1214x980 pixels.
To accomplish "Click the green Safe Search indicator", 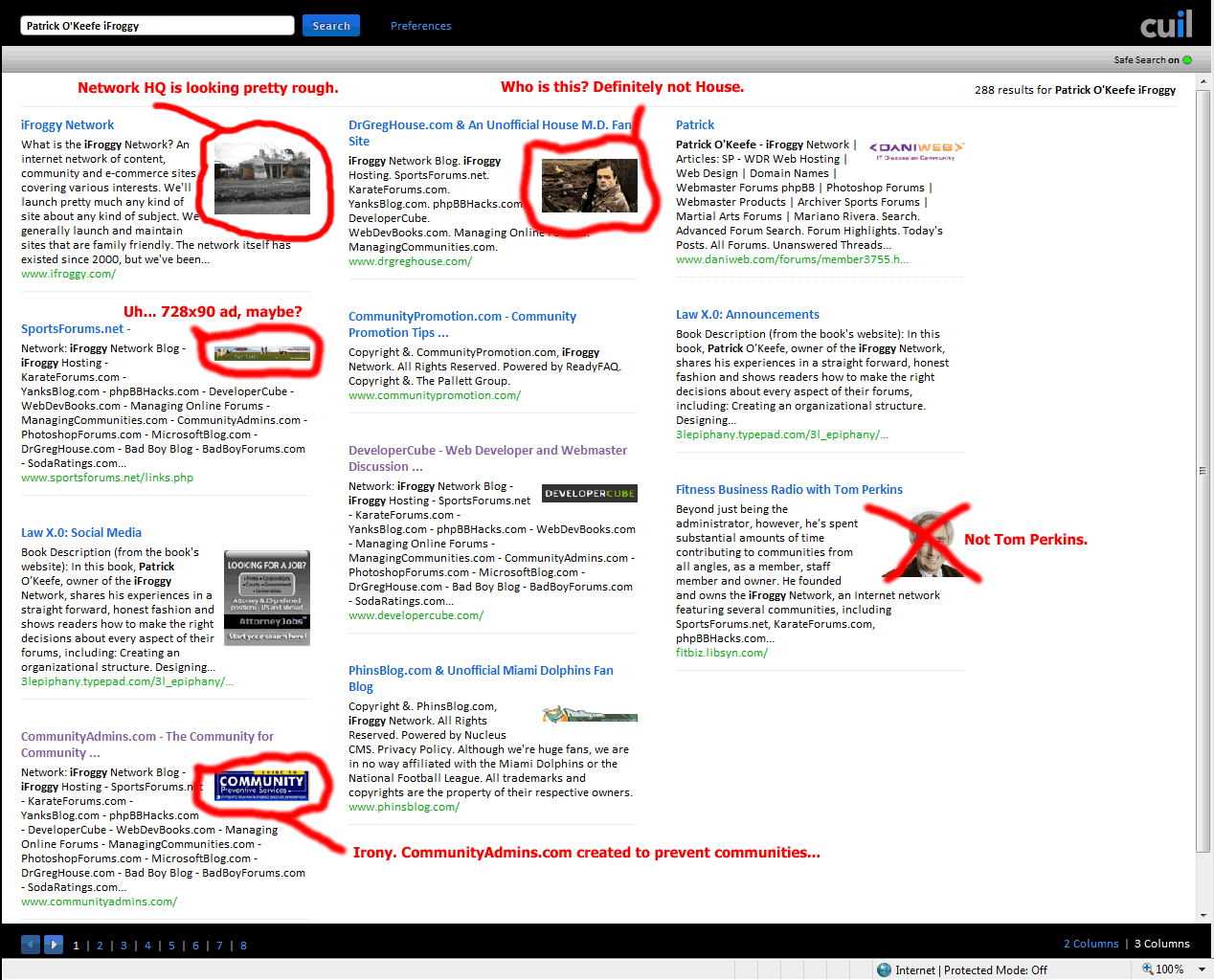I will [1187, 60].
